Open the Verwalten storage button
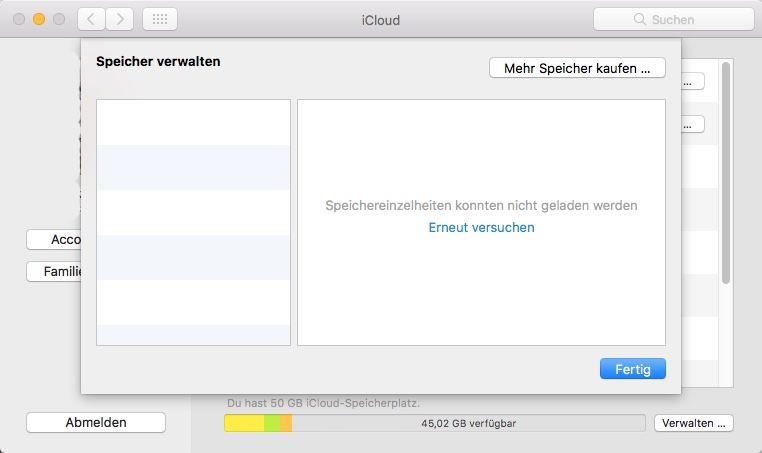The height and width of the screenshot is (453, 762). pyautogui.click(x=694, y=423)
